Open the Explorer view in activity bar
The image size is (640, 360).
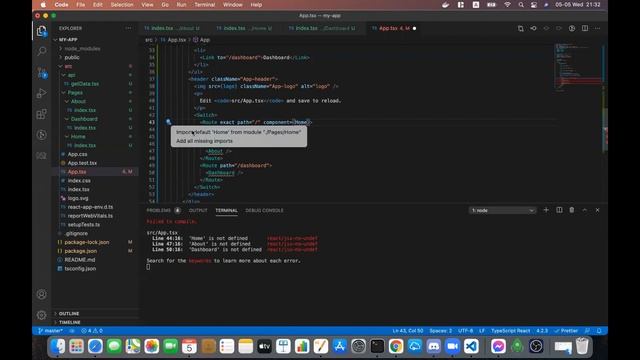click(42, 31)
